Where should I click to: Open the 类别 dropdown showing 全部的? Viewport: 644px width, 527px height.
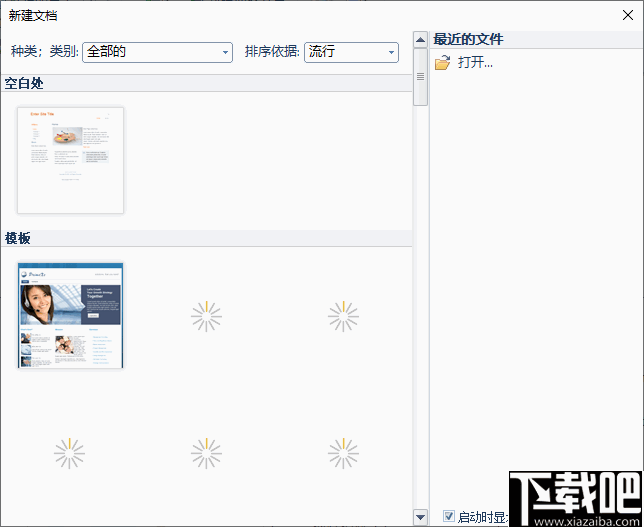(157, 52)
